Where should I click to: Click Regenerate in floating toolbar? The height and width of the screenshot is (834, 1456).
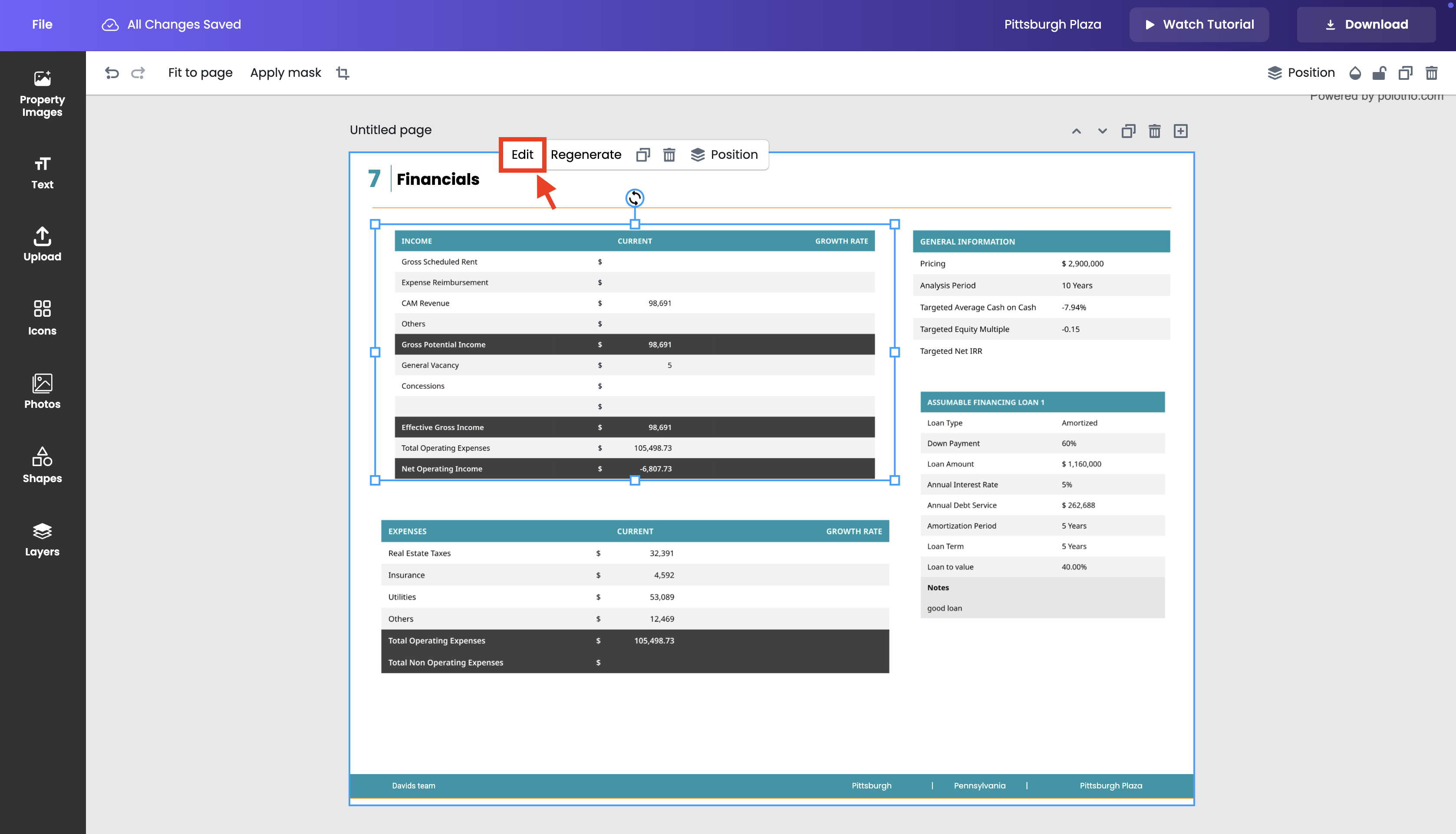[x=586, y=154]
